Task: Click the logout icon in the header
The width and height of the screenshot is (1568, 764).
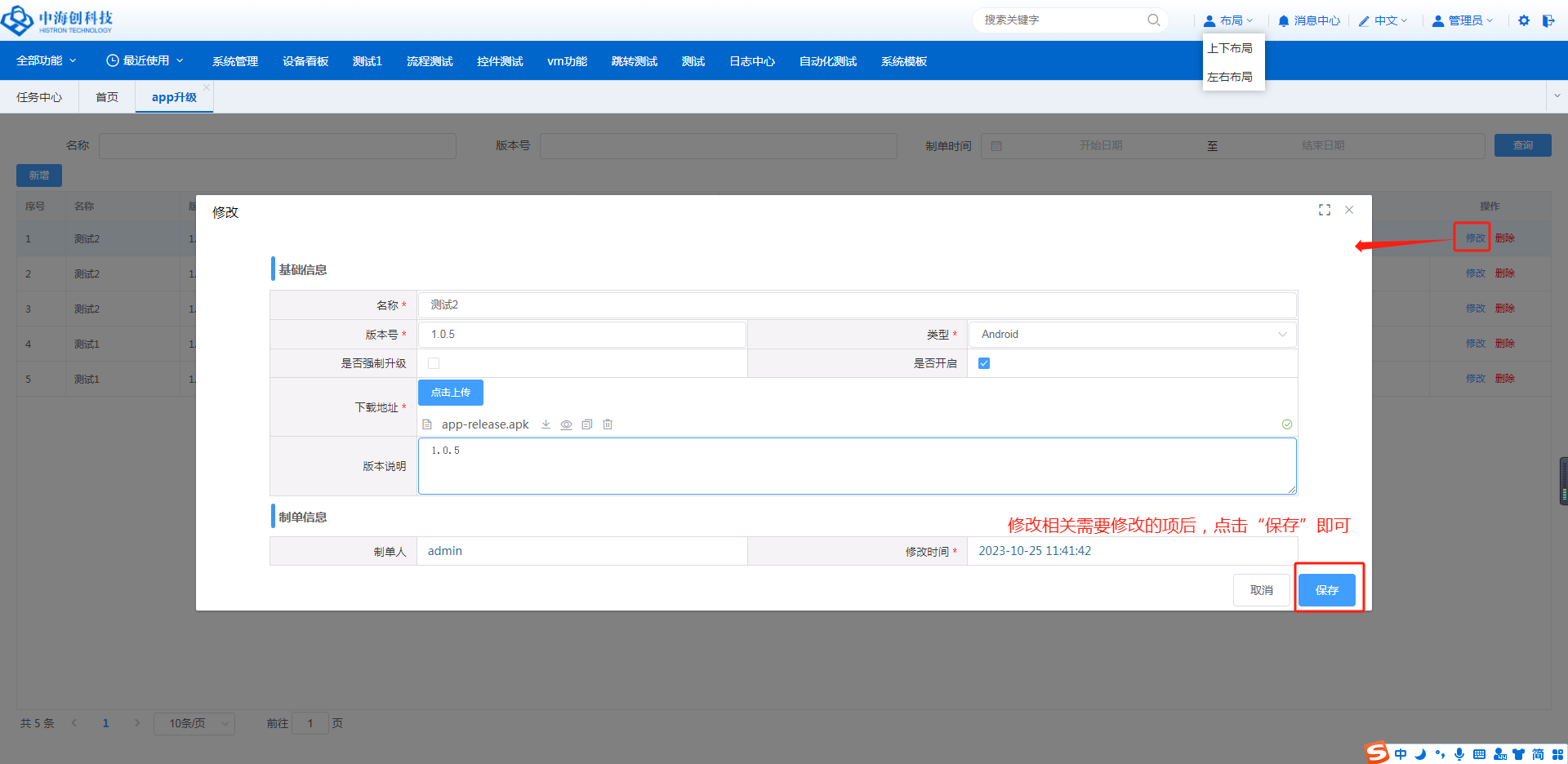Action: [1548, 20]
